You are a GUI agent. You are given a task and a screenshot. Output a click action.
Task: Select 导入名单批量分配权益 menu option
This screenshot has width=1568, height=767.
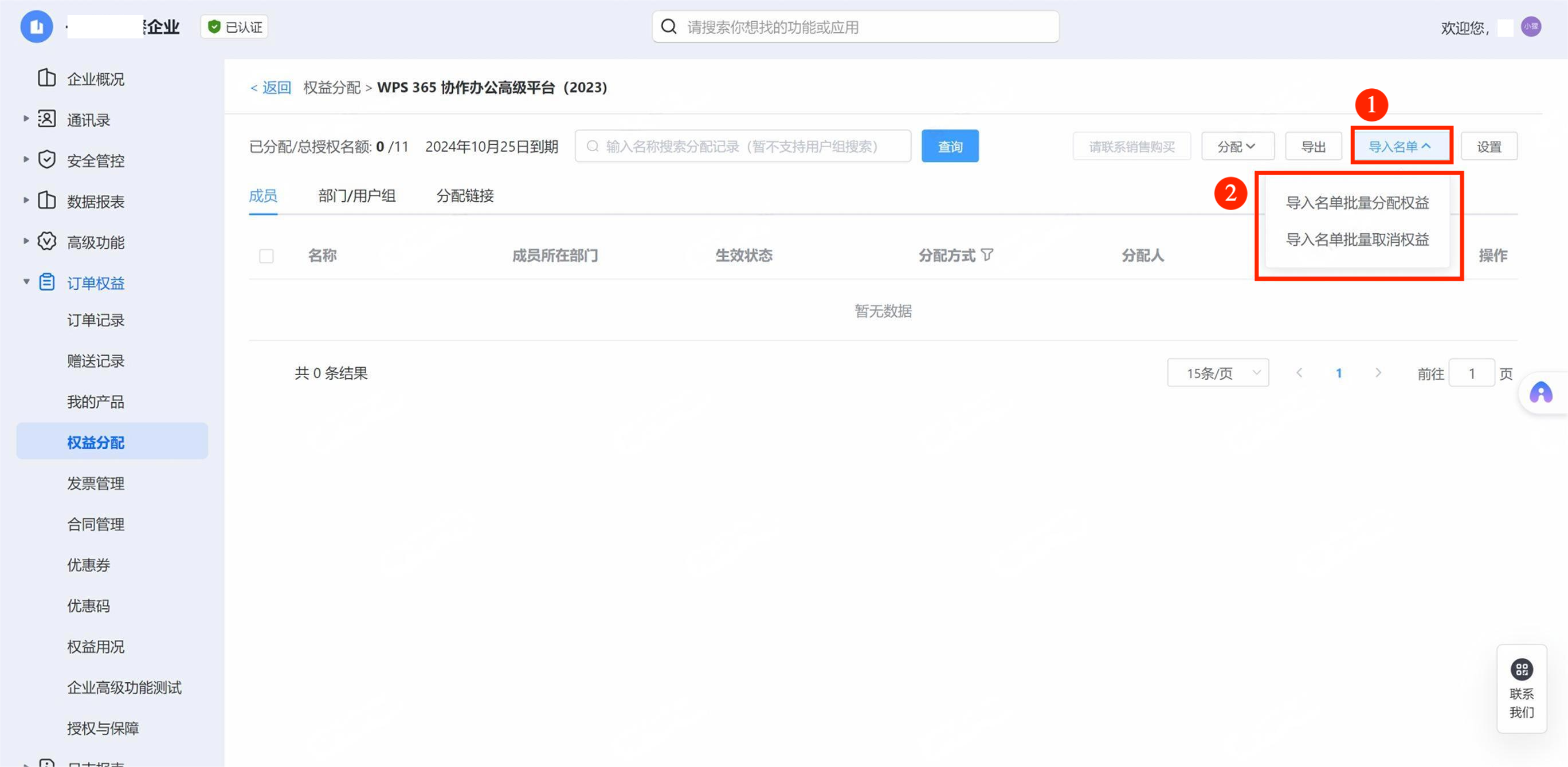click(x=1357, y=203)
